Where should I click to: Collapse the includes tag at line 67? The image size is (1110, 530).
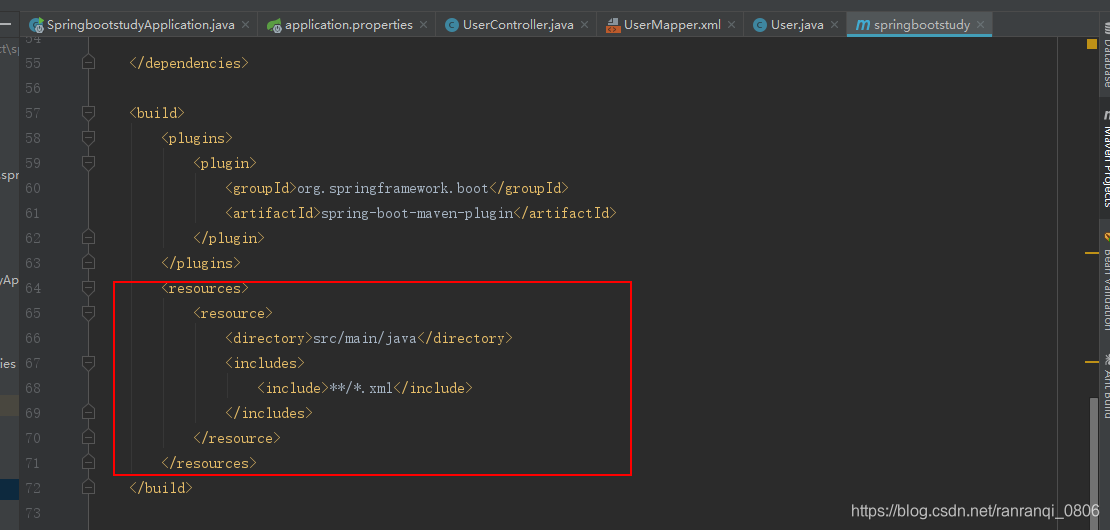click(x=88, y=363)
